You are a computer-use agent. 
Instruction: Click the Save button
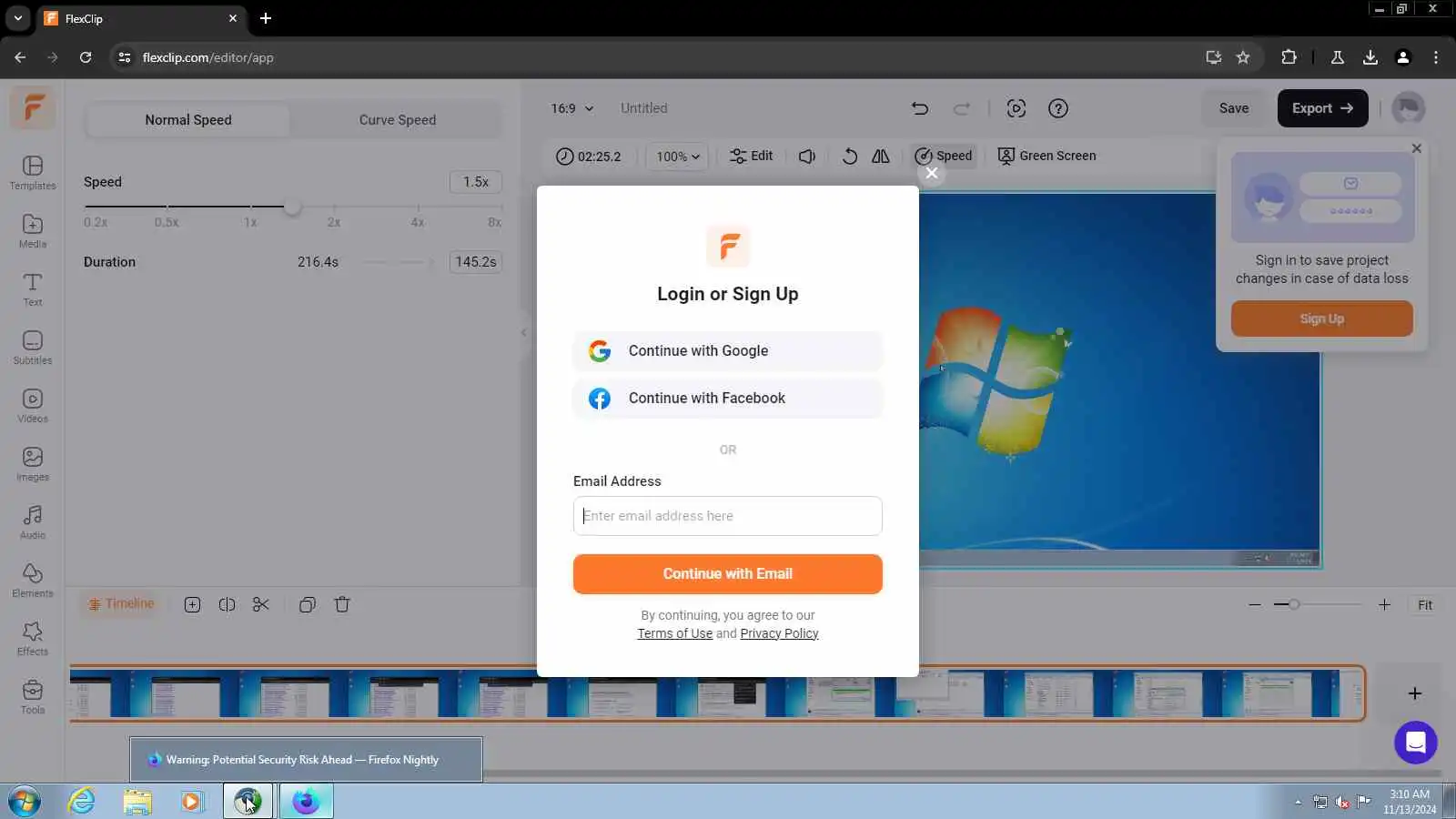tap(1234, 108)
